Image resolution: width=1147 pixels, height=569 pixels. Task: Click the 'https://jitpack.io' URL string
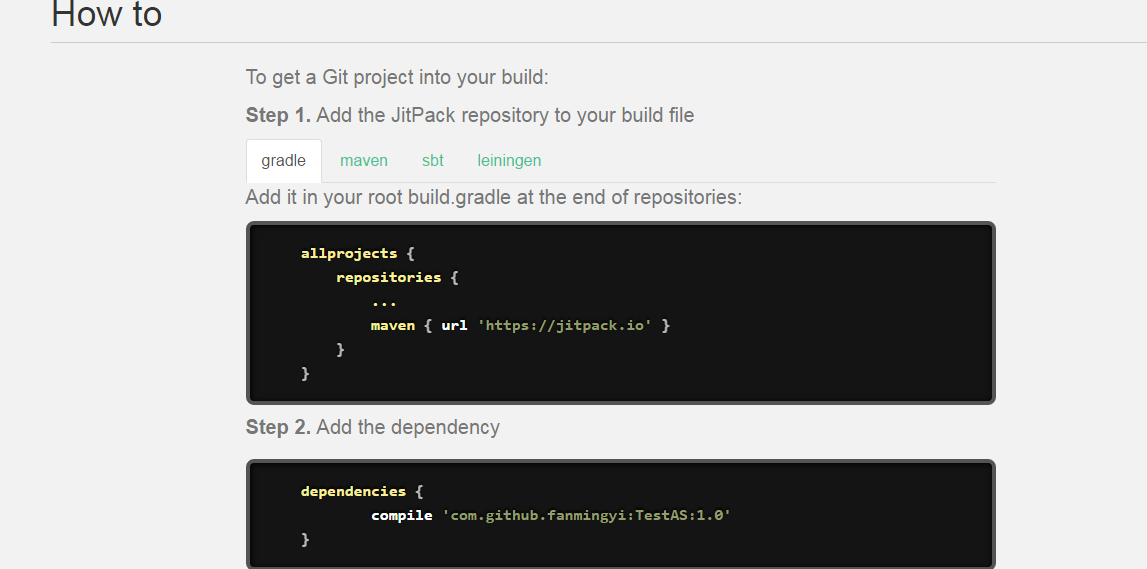pos(565,325)
